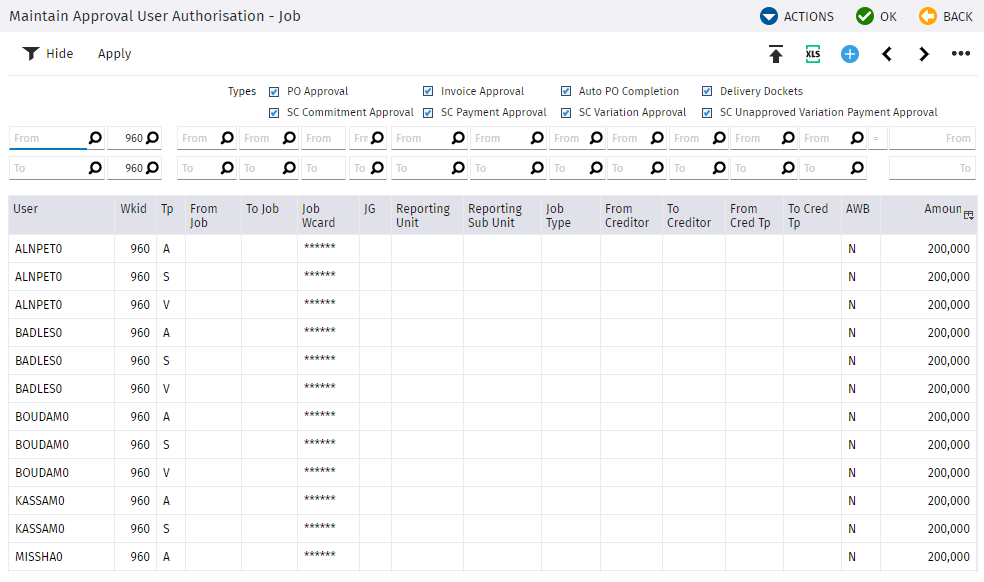
Task: Go to the next page arrow
Action: click(924, 54)
